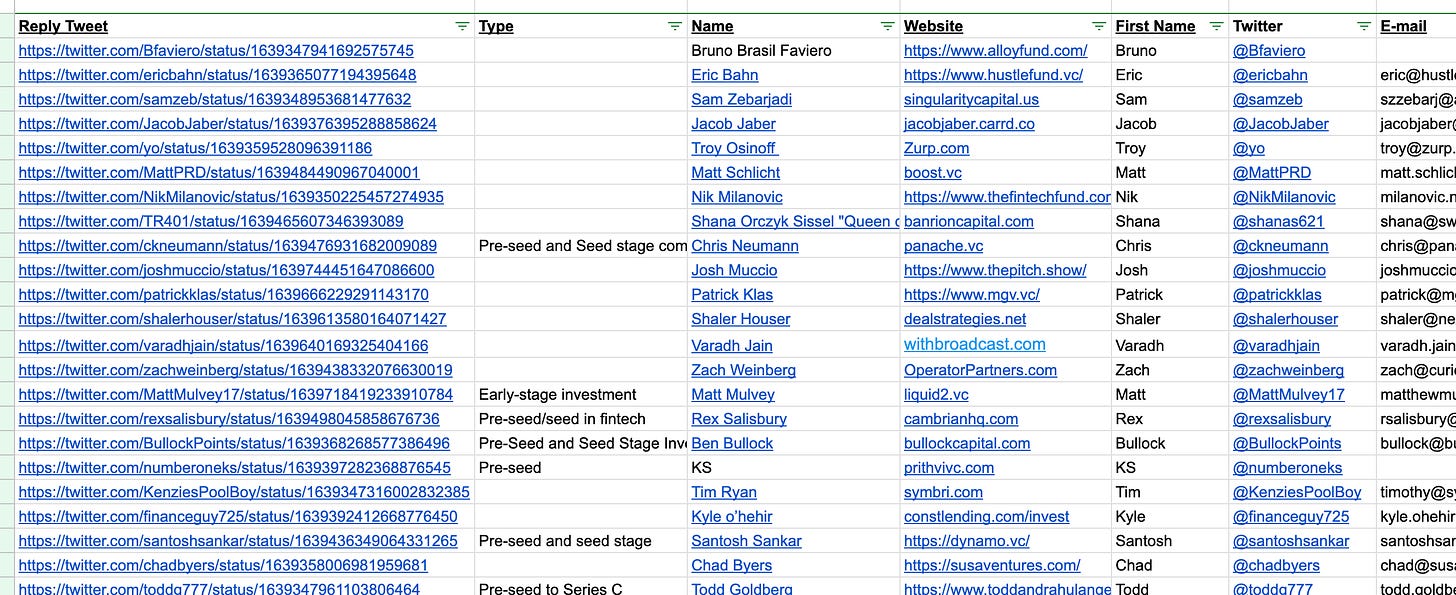The image size is (1456, 595).
Task: Open the KenziesPoolBoy status tweet link
Action: click(x=244, y=492)
